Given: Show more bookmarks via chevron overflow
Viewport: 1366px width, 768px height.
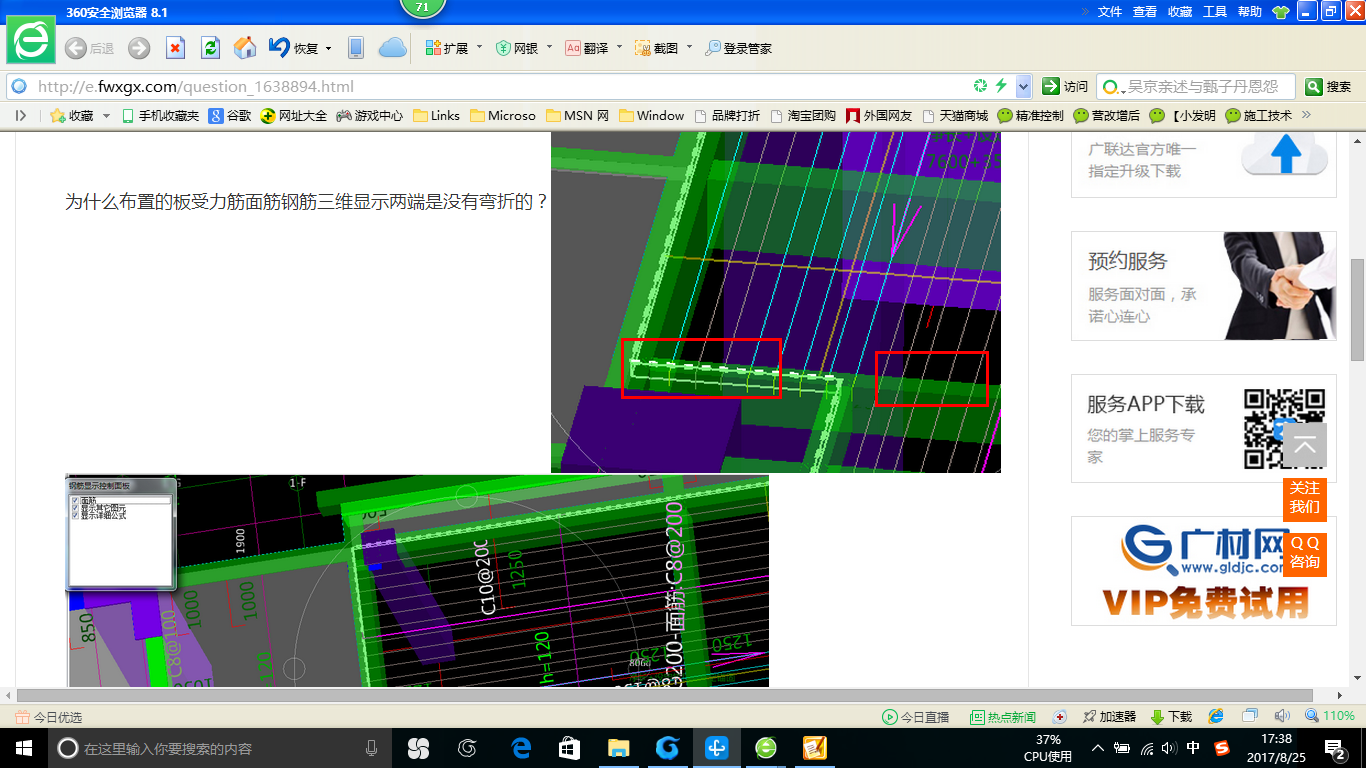Looking at the screenshot, I should tap(1306, 115).
